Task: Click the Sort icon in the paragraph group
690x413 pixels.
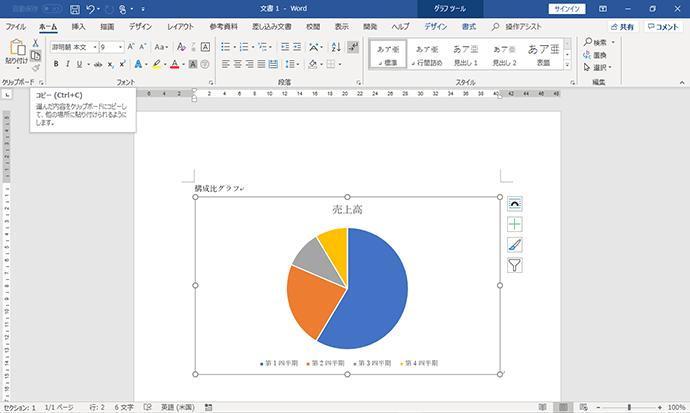Action: pos(336,47)
